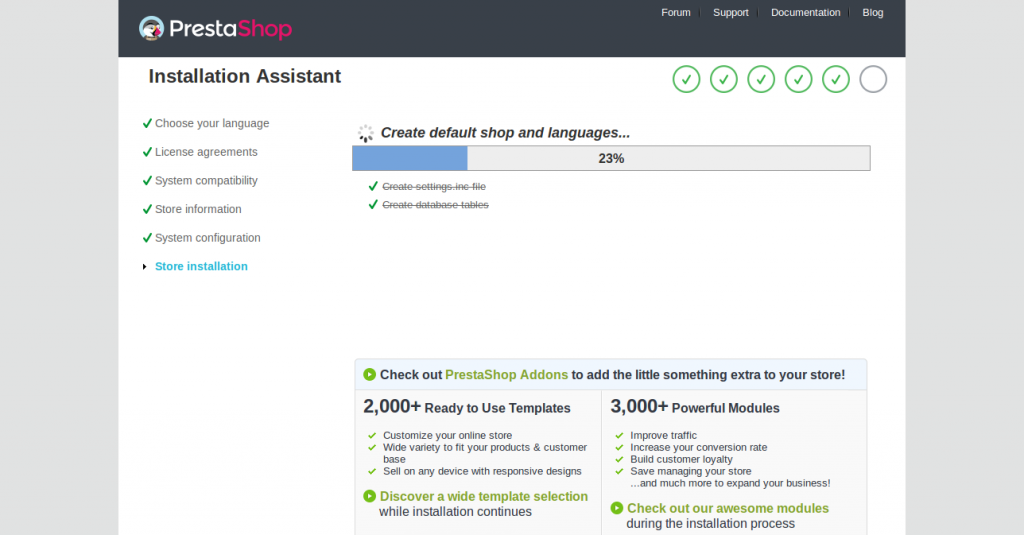The width and height of the screenshot is (1024, 535).
Task: Click the while installation continues text
Action: coord(455,511)
